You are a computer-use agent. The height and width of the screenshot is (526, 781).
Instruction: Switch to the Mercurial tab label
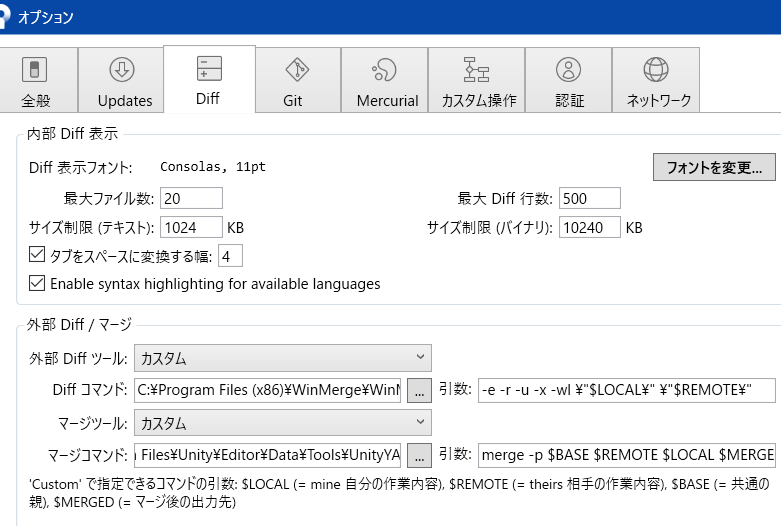click(x=388, y=101)
